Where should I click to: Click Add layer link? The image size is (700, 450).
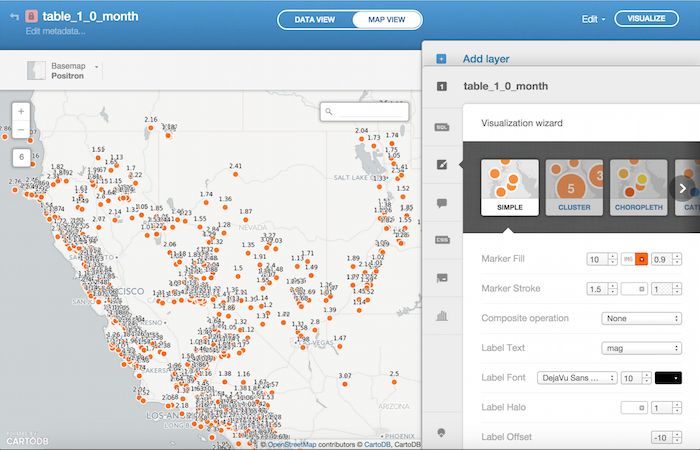tap(486, 59)
